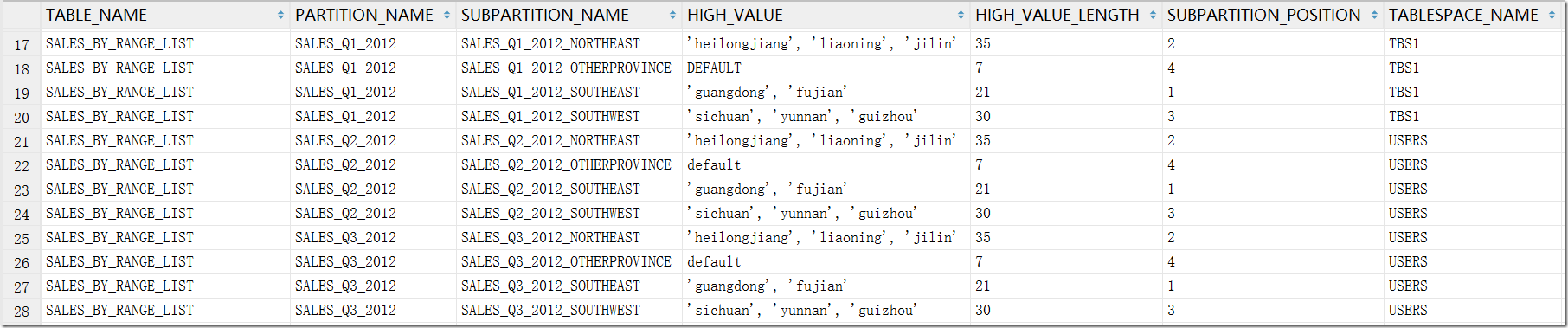This screenshot has height=328, width=1568.
Task: Select row number 28
Action: click(22, 311)
